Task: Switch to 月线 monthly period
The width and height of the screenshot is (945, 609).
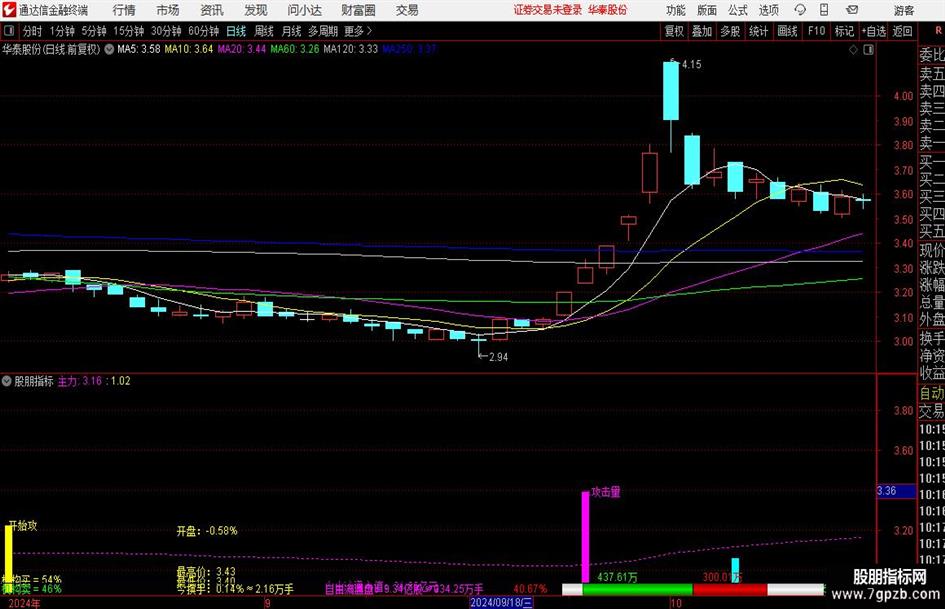Action: pyautogui.click(x=291, y=31)
